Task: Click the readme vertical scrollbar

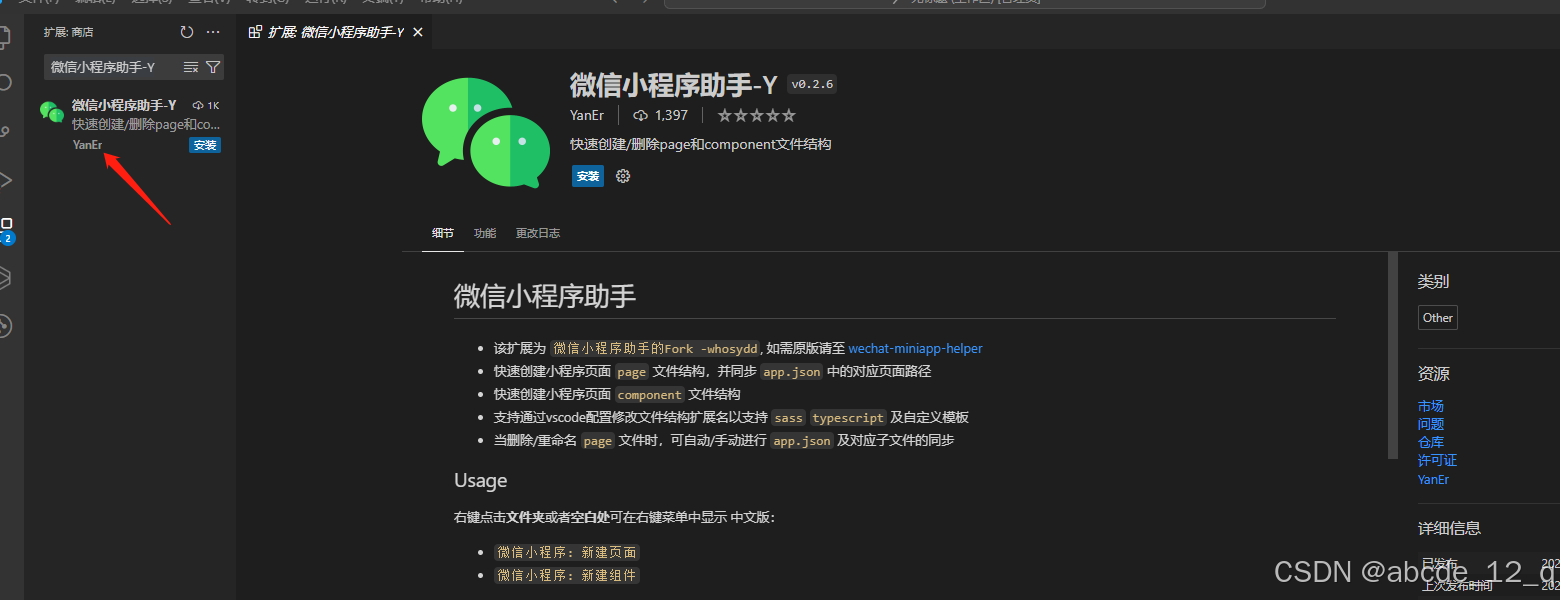Action: tap(1393, 355)
